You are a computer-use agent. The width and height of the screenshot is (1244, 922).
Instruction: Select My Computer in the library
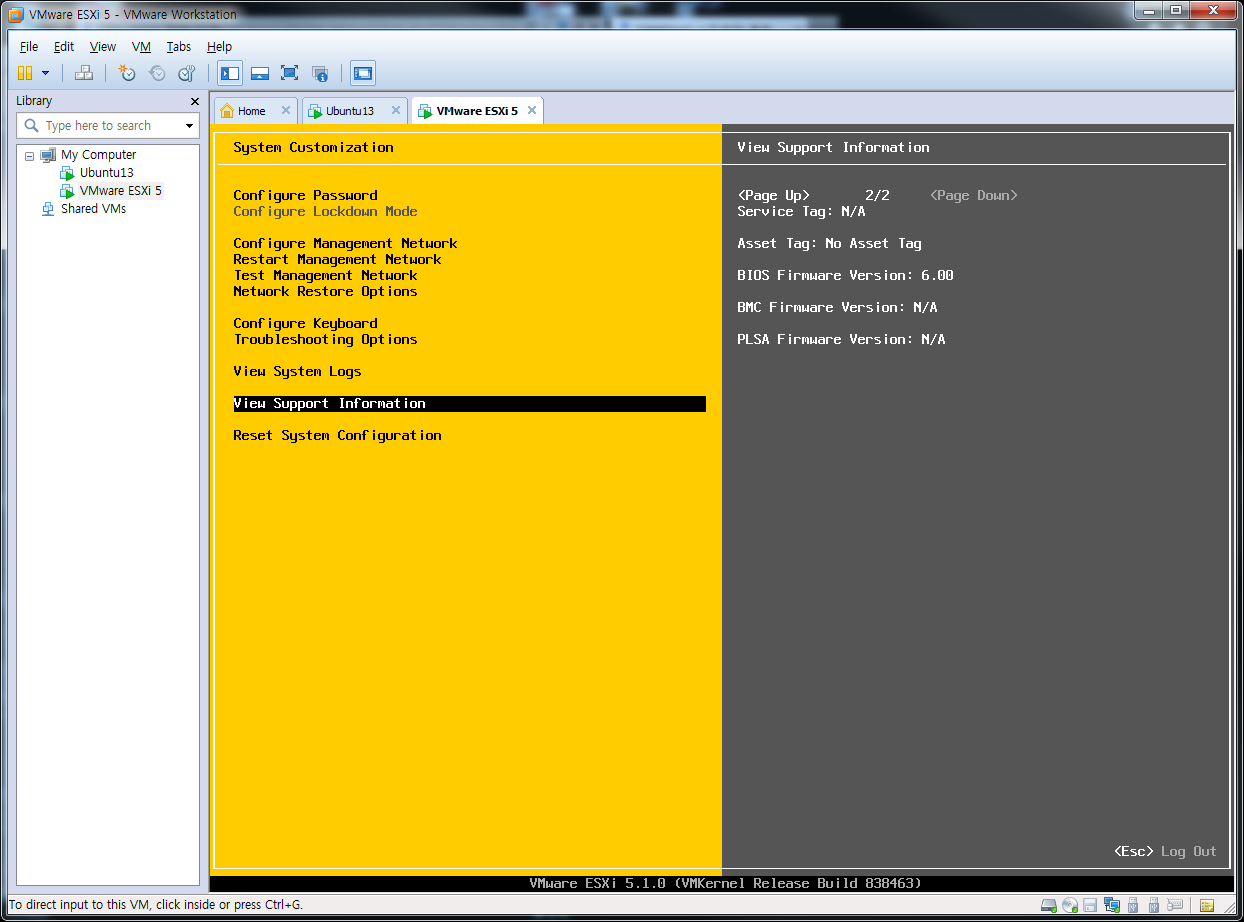point(98,154)
